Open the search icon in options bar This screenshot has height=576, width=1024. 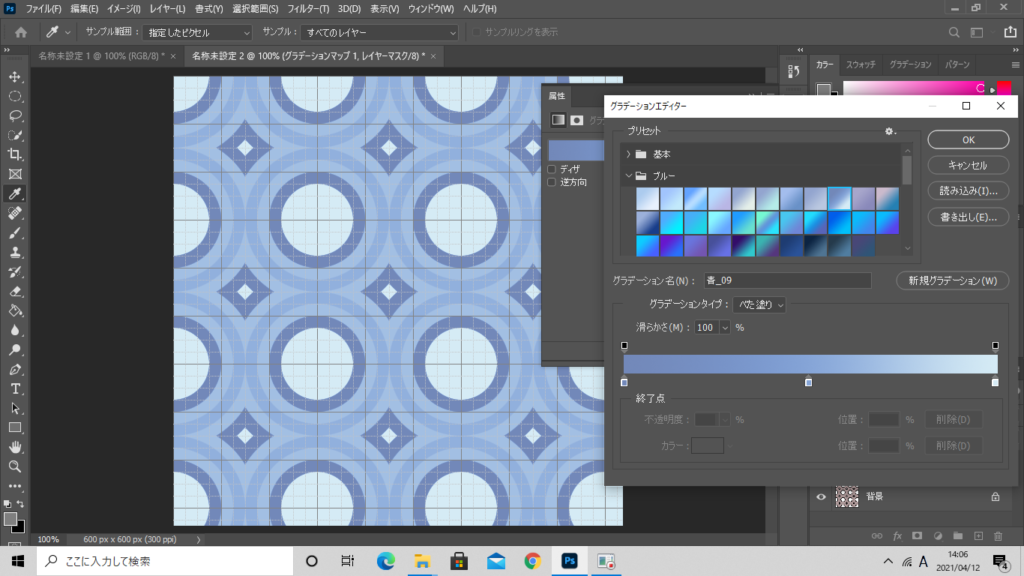[x=954, y=32]
